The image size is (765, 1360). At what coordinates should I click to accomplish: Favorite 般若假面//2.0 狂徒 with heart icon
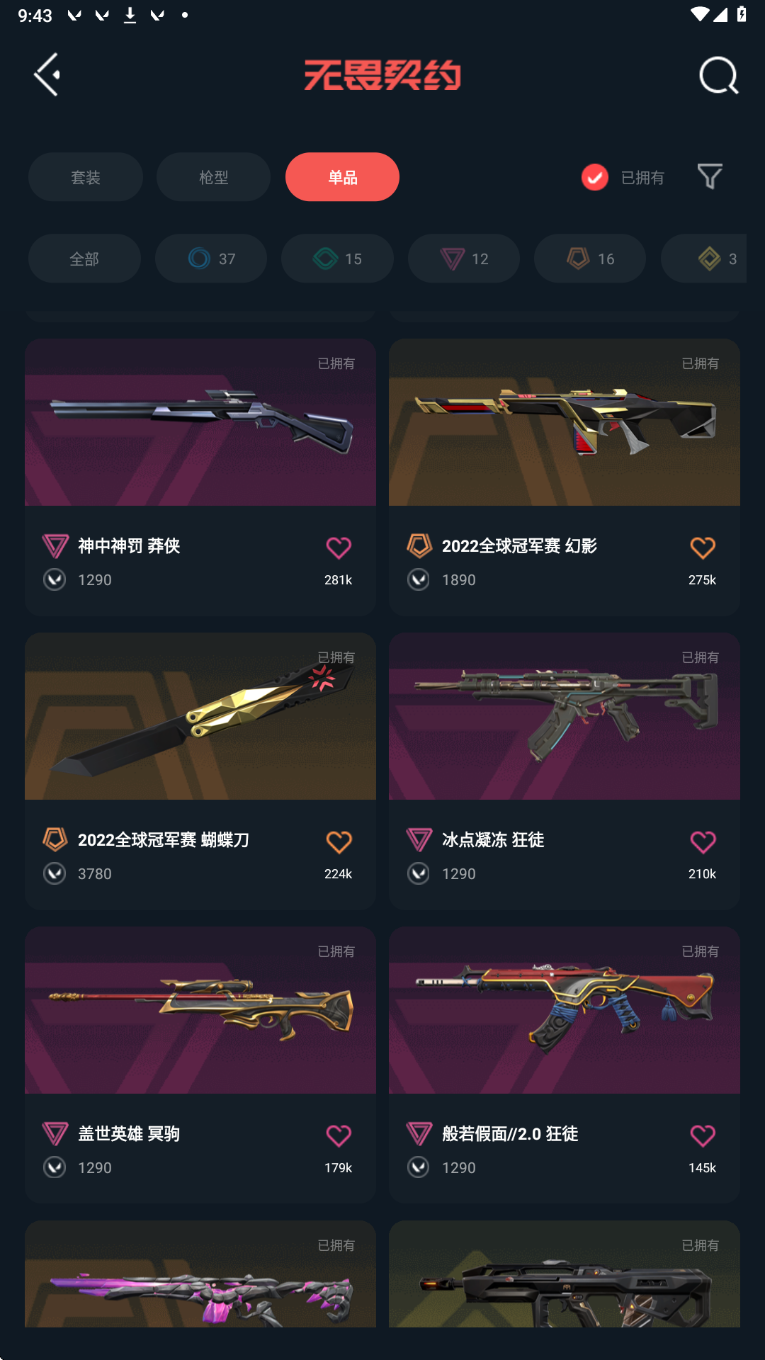[703, 1135]
